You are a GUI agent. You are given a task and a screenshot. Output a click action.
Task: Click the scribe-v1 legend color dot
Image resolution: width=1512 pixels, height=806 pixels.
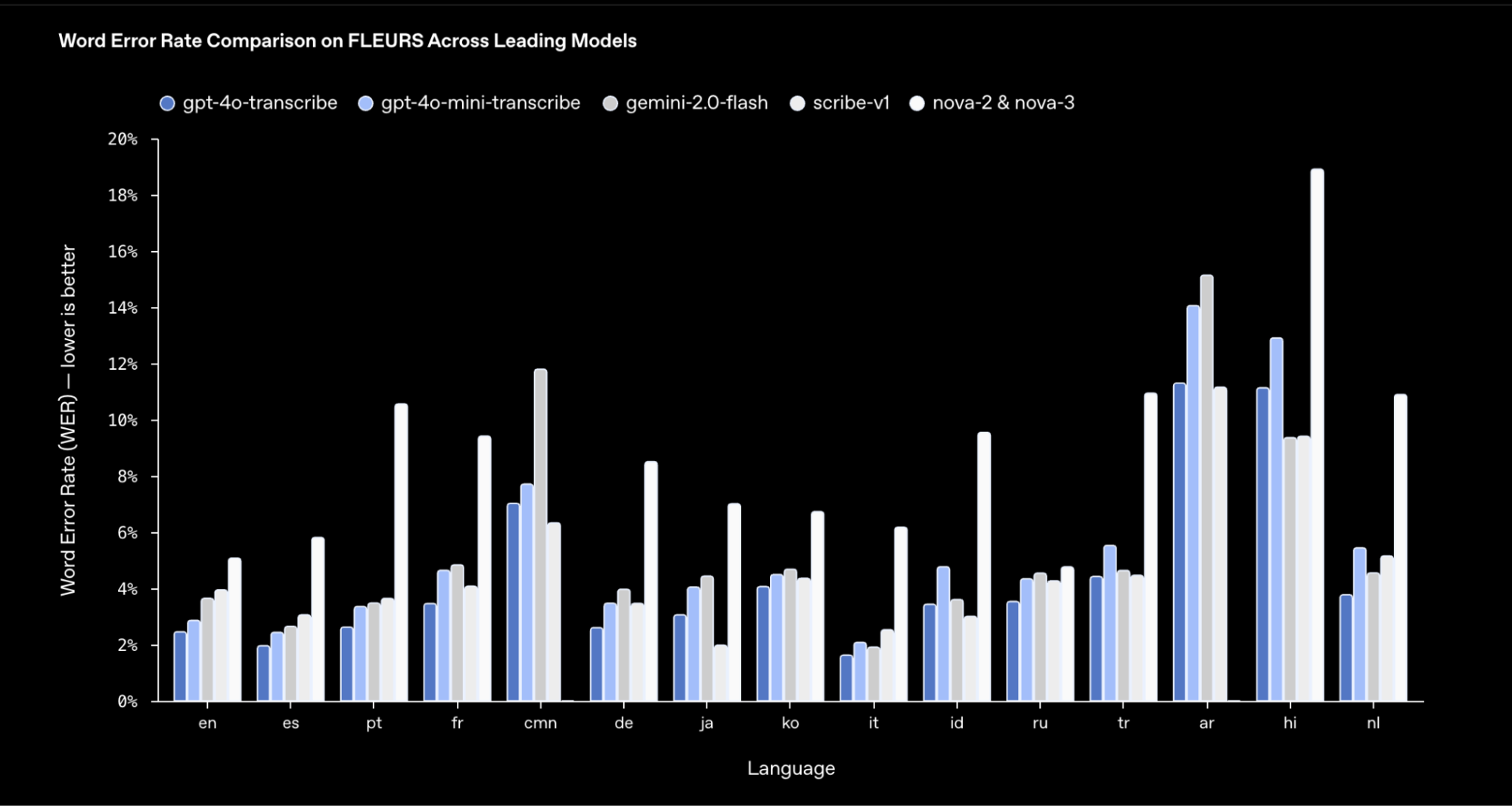pos(797,104)
